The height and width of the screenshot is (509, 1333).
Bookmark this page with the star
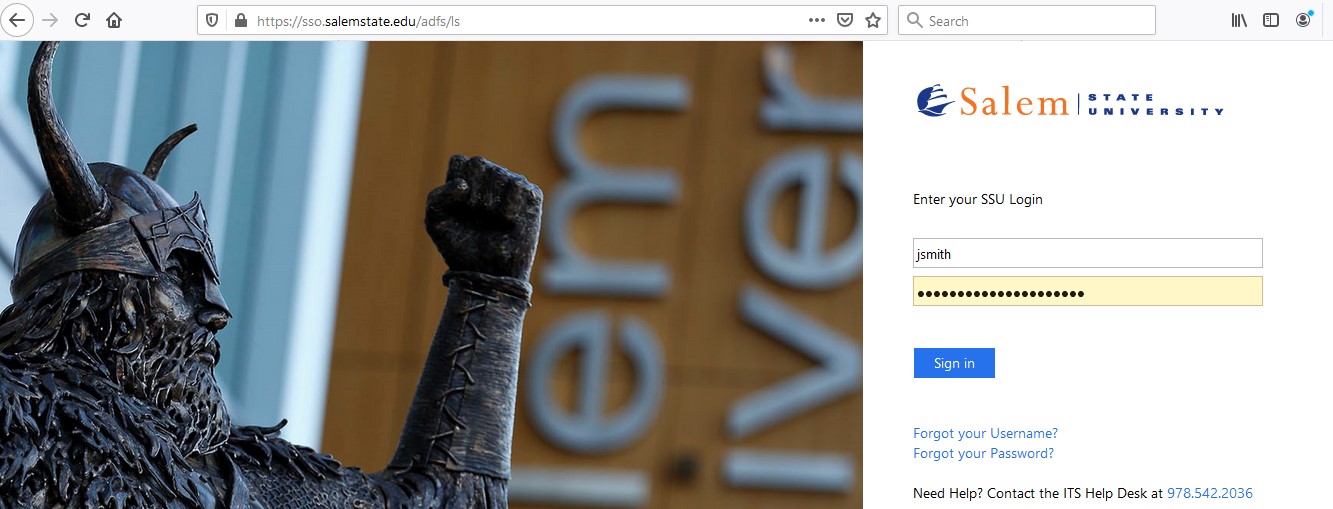click(873, 20)
